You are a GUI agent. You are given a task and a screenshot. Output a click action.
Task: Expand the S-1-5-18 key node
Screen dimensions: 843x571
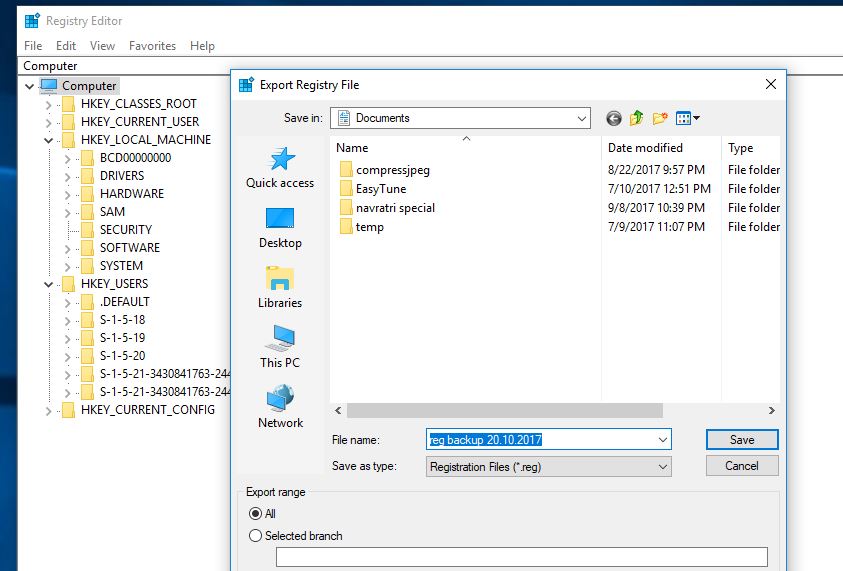[67, 321]
